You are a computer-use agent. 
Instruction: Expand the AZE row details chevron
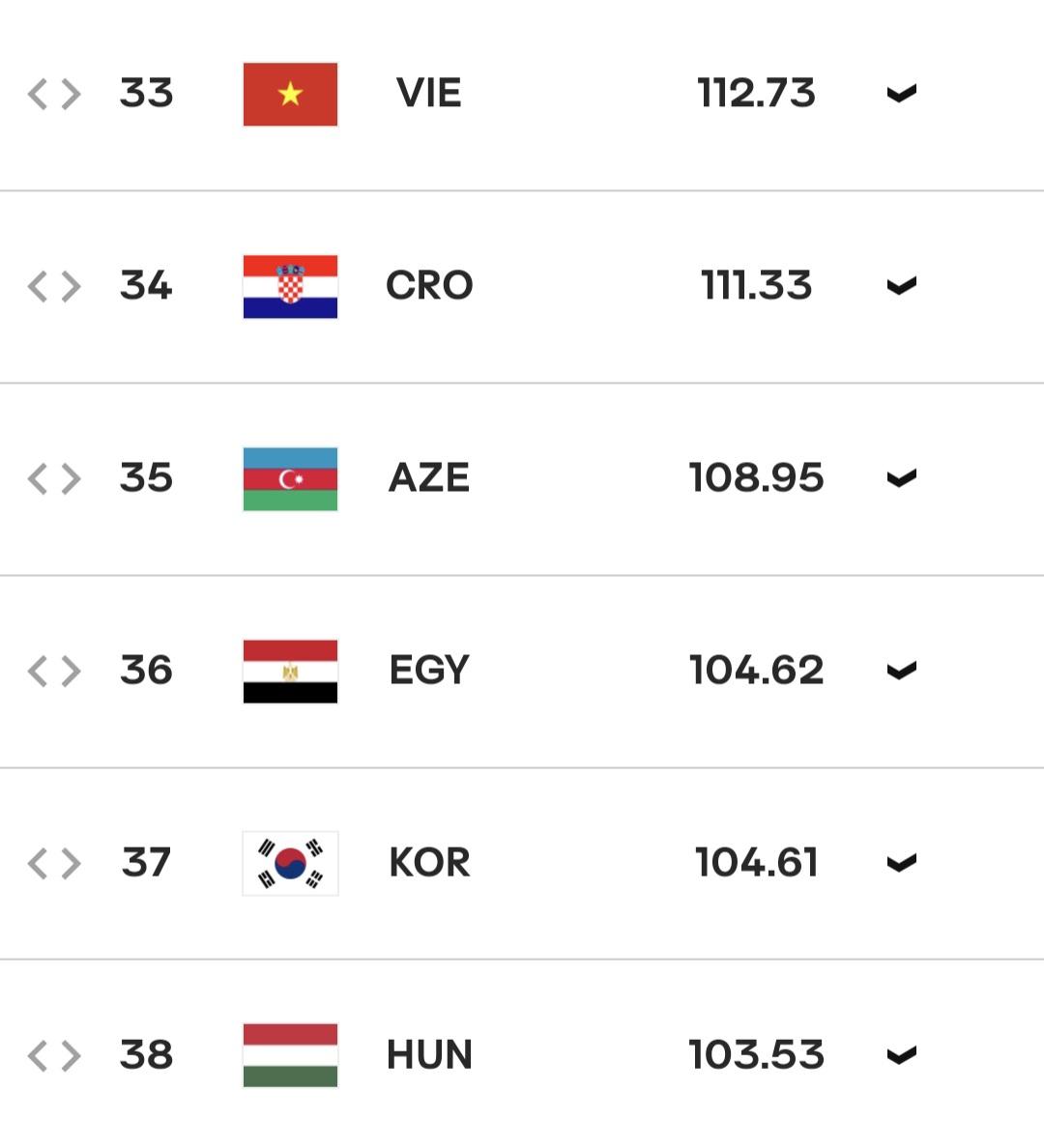point(901,478)
